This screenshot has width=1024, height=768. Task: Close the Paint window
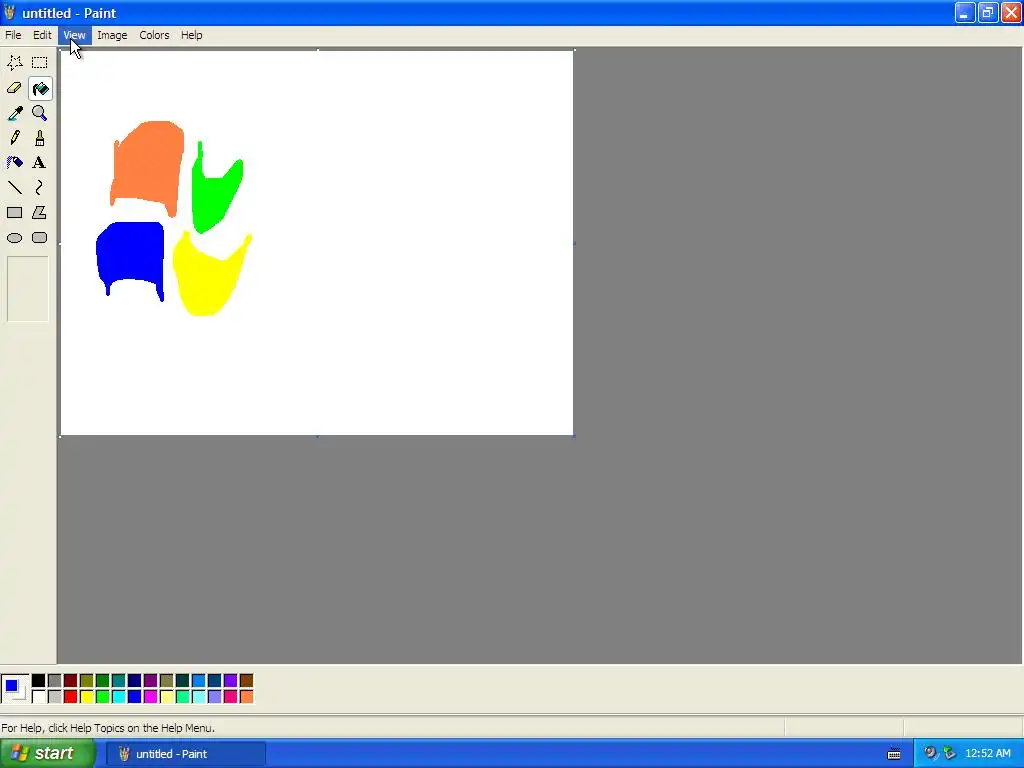pyautogui.click(x=1012, y=12)
